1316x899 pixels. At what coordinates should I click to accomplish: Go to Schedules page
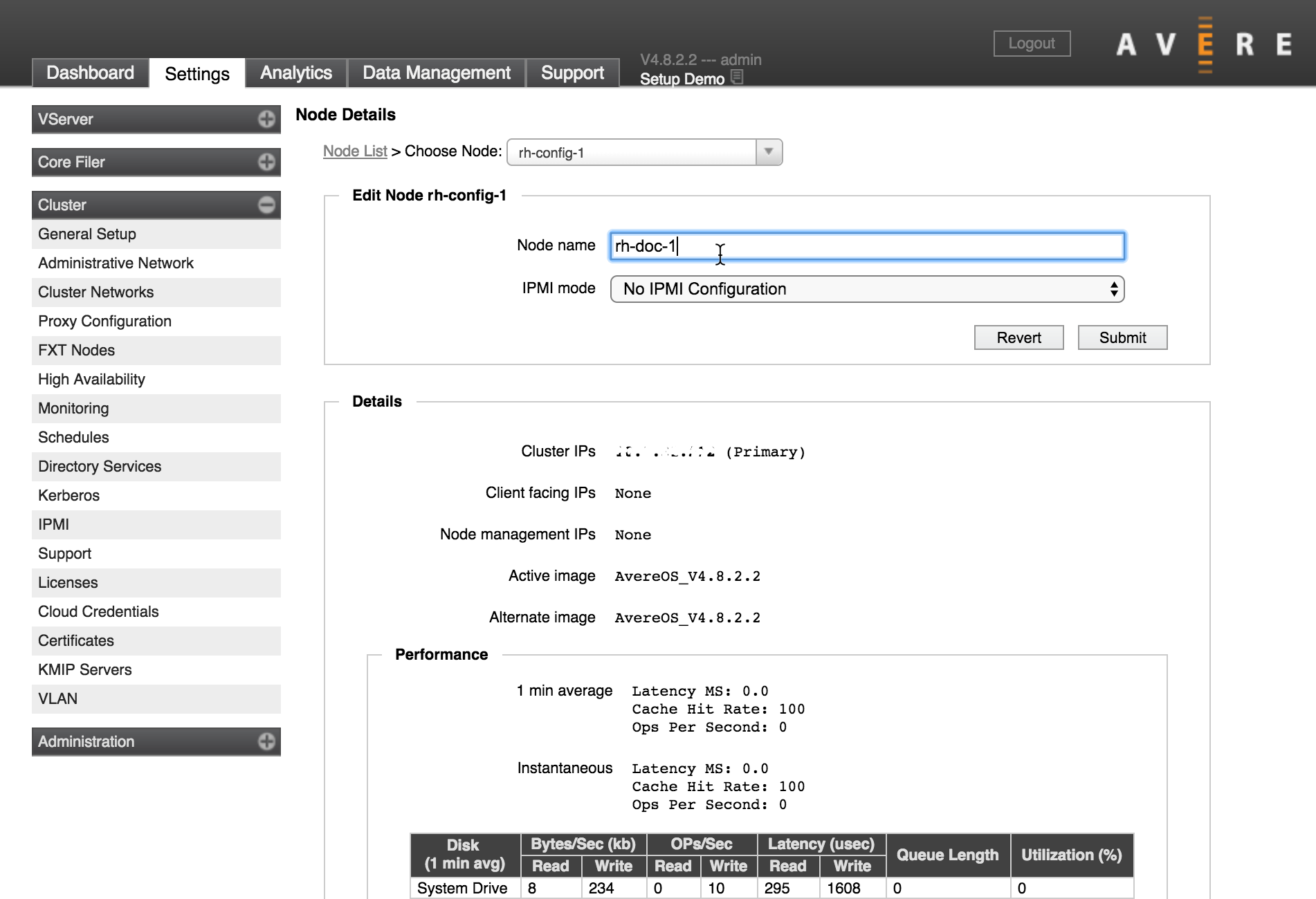(x=156, y=438)
